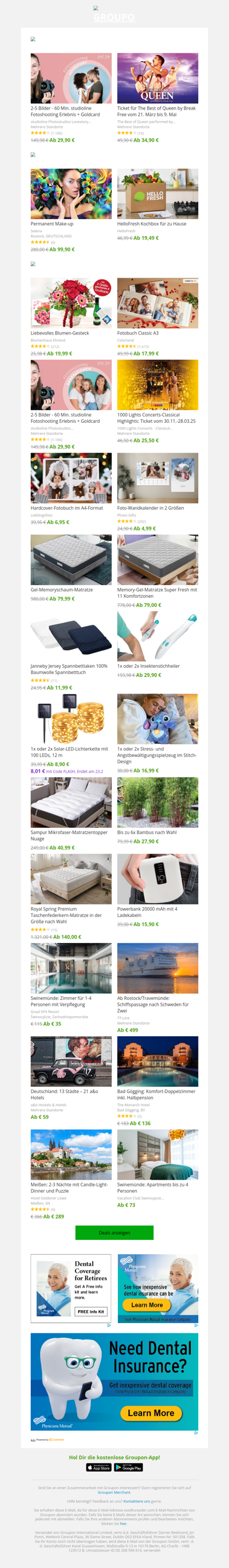Click FREE Info Kit button in dental ad
Screen dimensions: 229x1568
tap(91, 1311)
